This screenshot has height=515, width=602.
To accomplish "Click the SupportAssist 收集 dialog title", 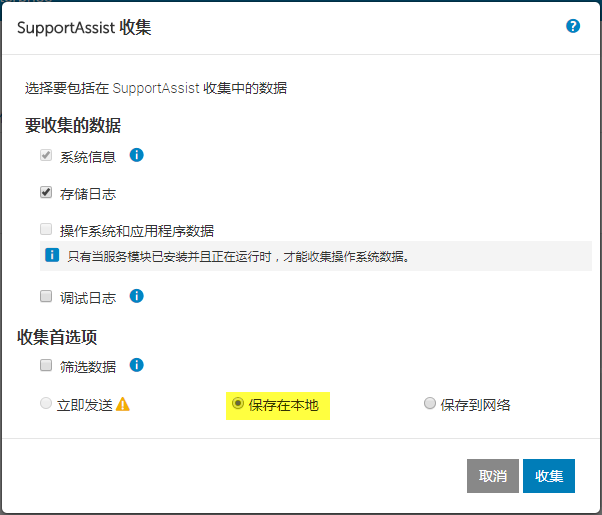I will 84,28.
